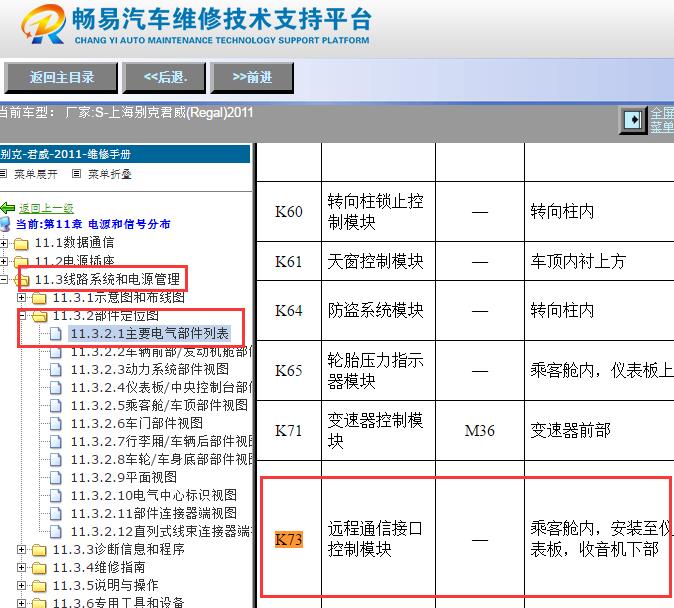Click the page icon of 11.3.2.12直列式线束
The width and height of the screenshot is (674, 608).
[55, 531]
